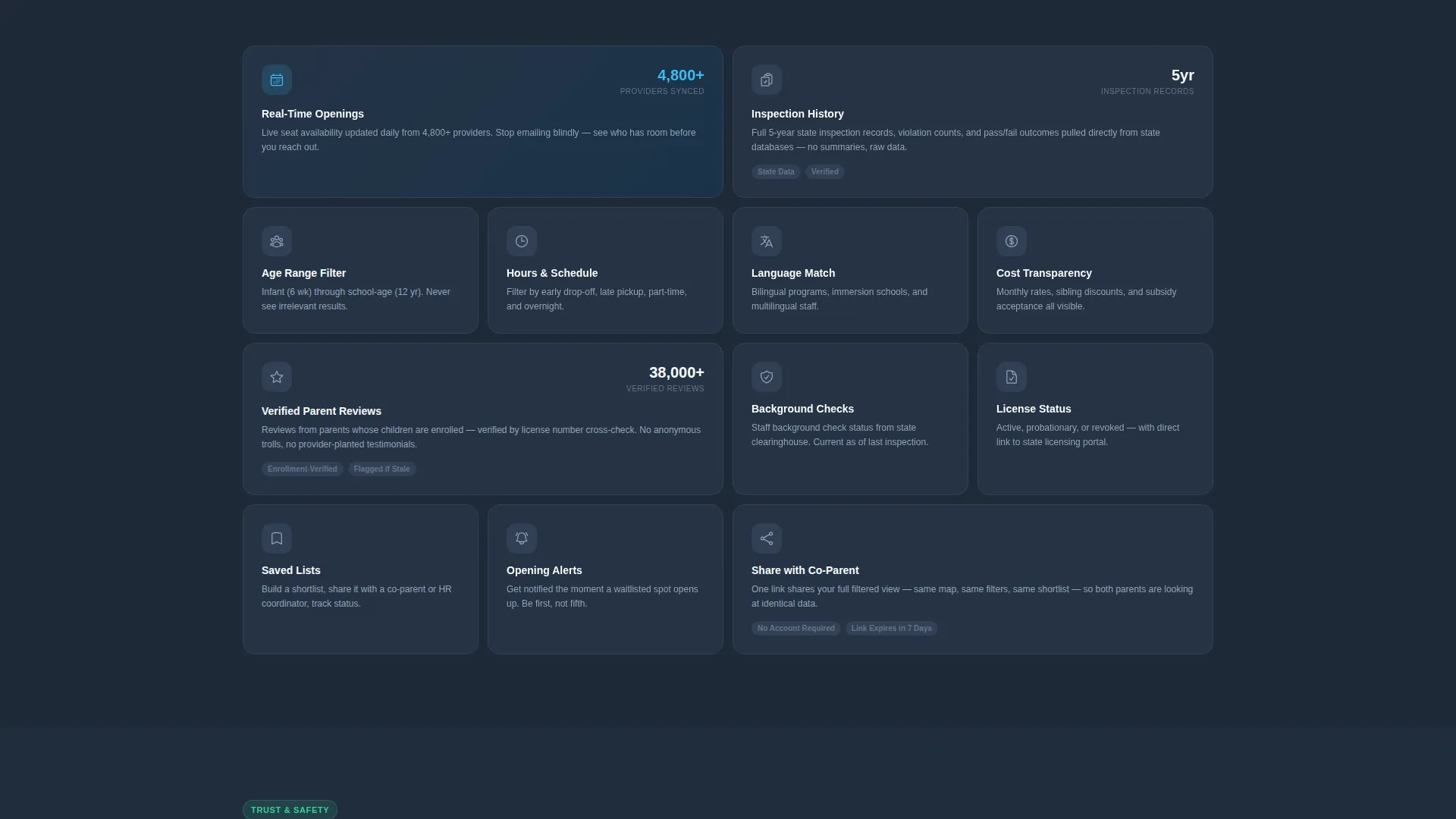Image resolution: width=1456 pixels, height=819 pixels.
Task: Click the document check icon for License Status
Action: (1012, 377)
